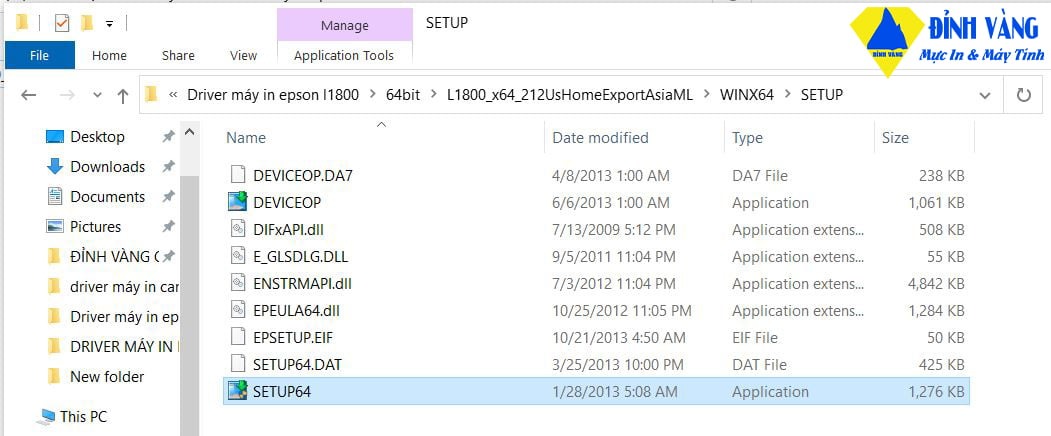This screenshot has width=1051, height=436.
Task: Open Downloads in the navigation pane
Action: click(107, 166)
